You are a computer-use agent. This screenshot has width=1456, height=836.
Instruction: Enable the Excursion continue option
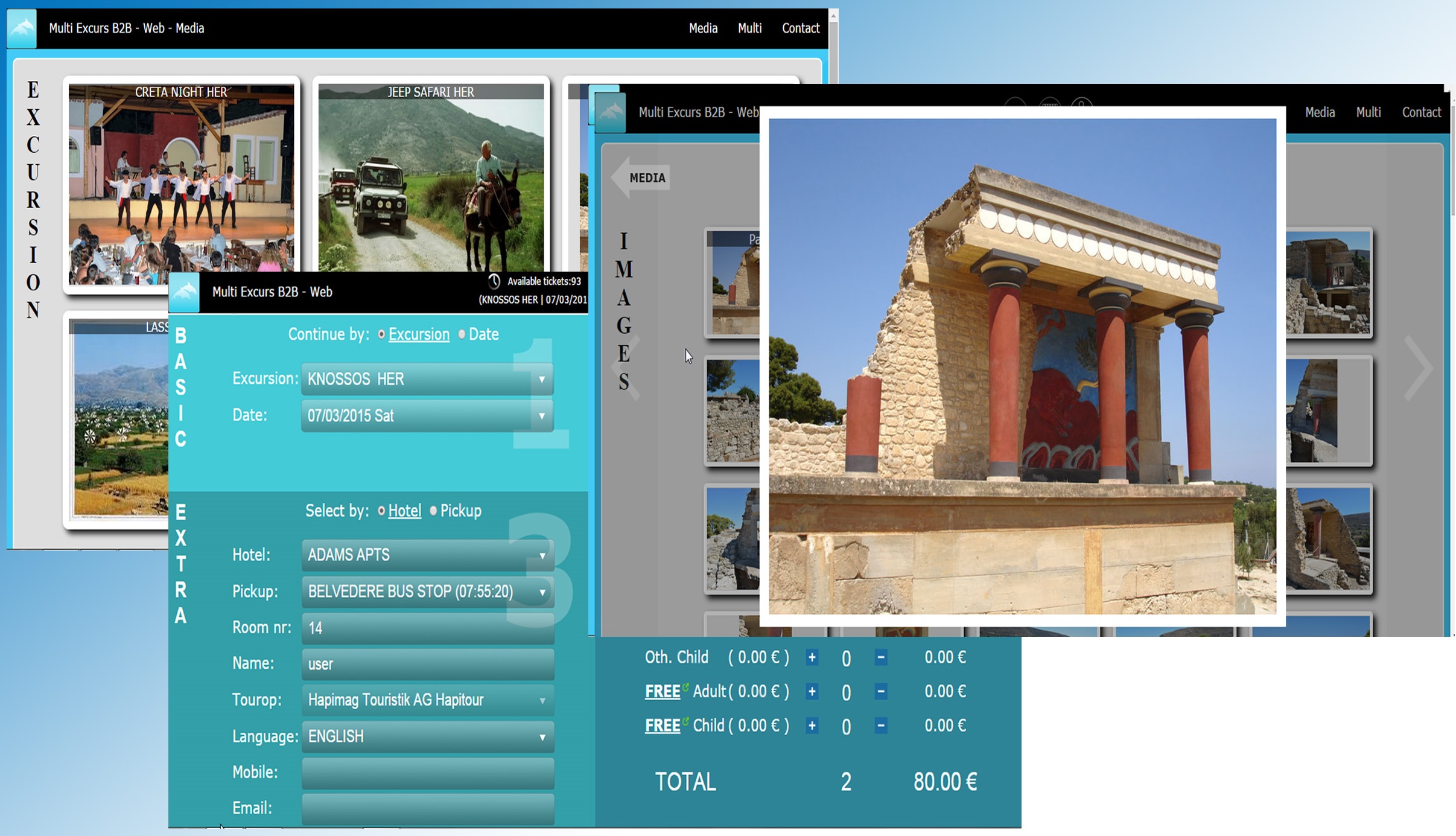pos(383,334)
